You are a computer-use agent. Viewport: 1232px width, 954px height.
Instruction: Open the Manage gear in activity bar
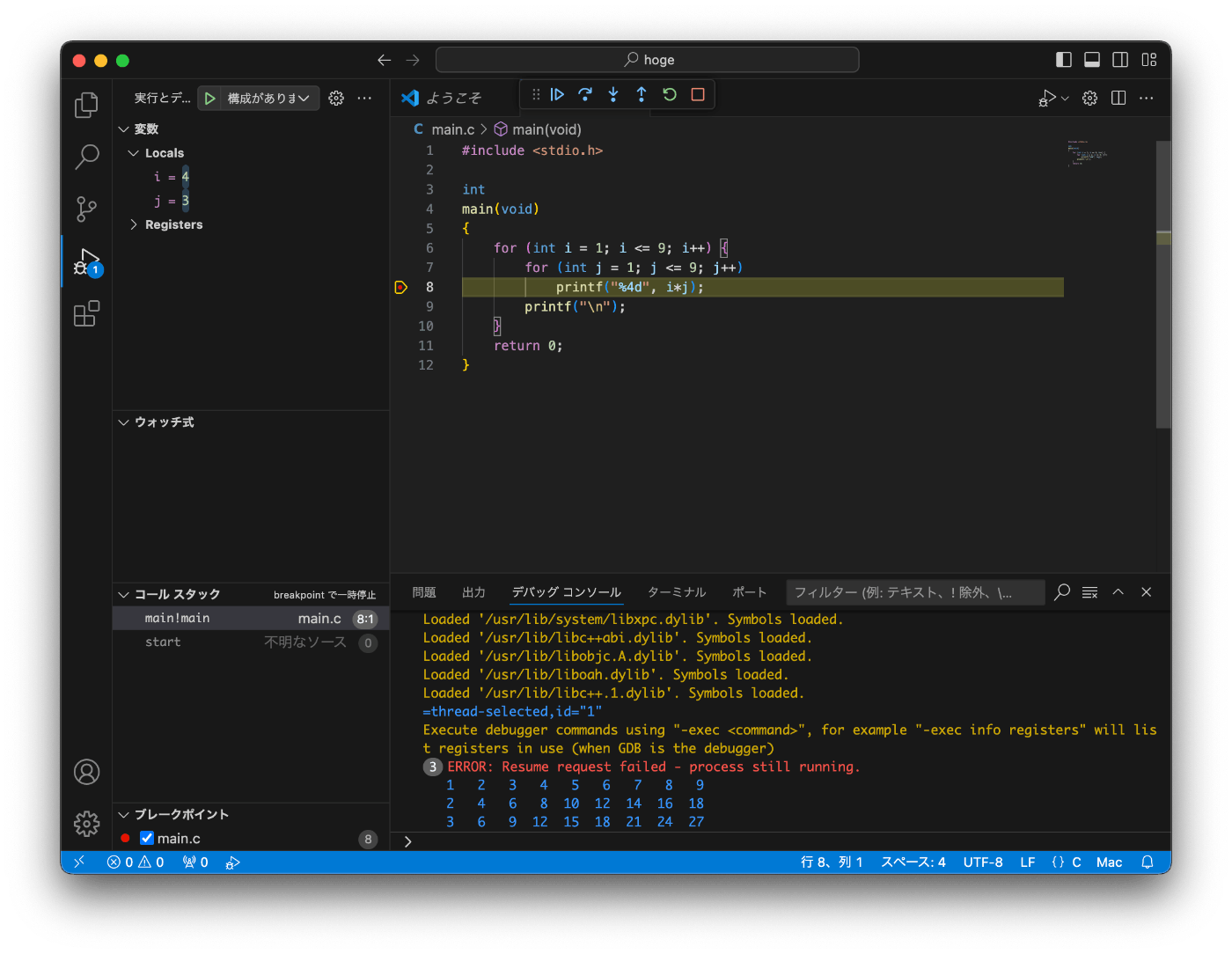(86, 824)
